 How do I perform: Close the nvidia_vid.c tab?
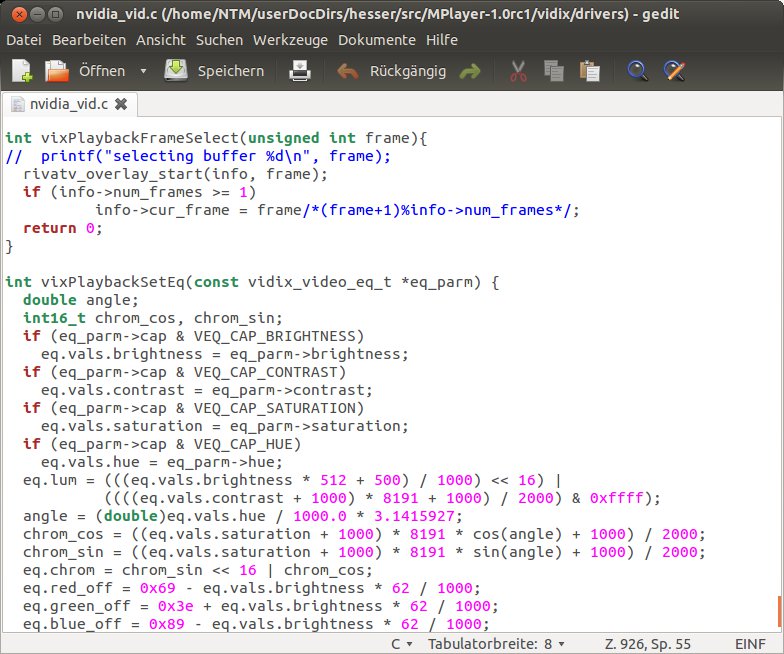[121, 104]
